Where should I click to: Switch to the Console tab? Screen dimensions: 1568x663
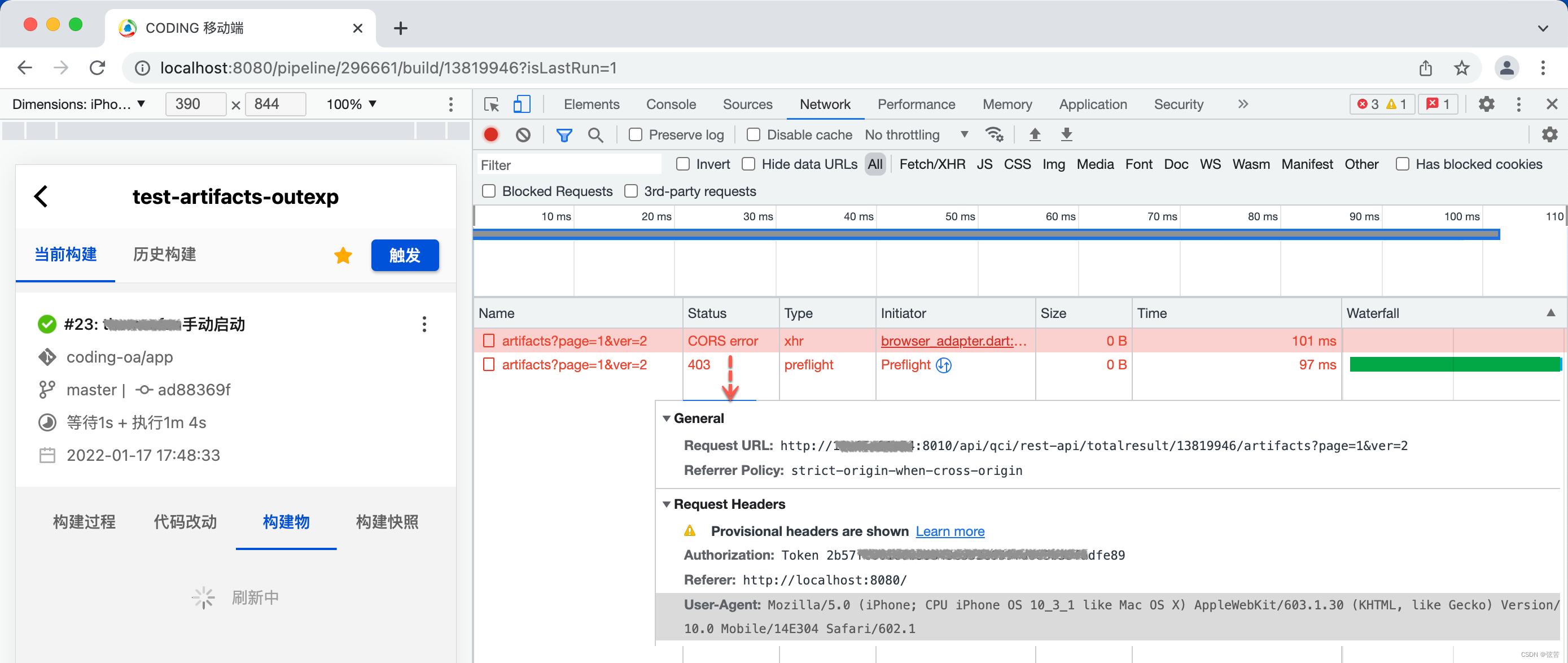[x=671, y=104]
